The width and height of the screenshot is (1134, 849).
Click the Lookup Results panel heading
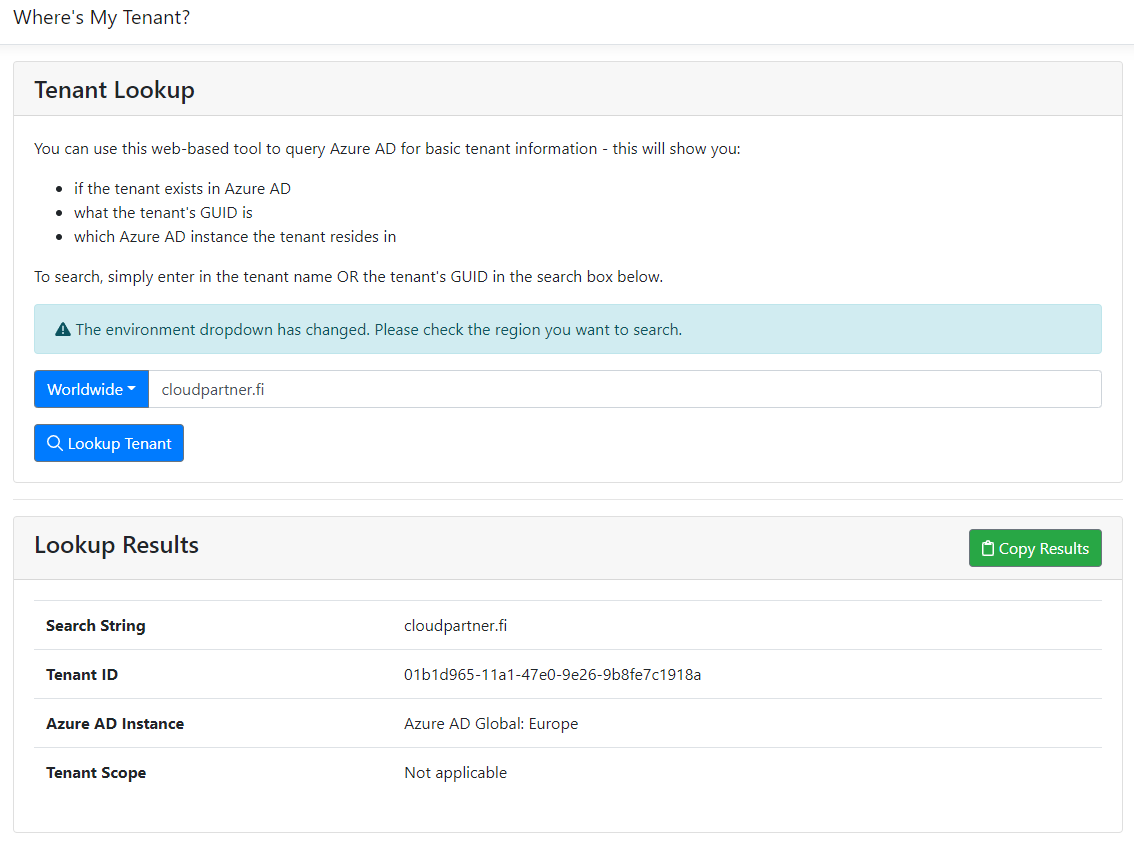[x=116, y=545]
